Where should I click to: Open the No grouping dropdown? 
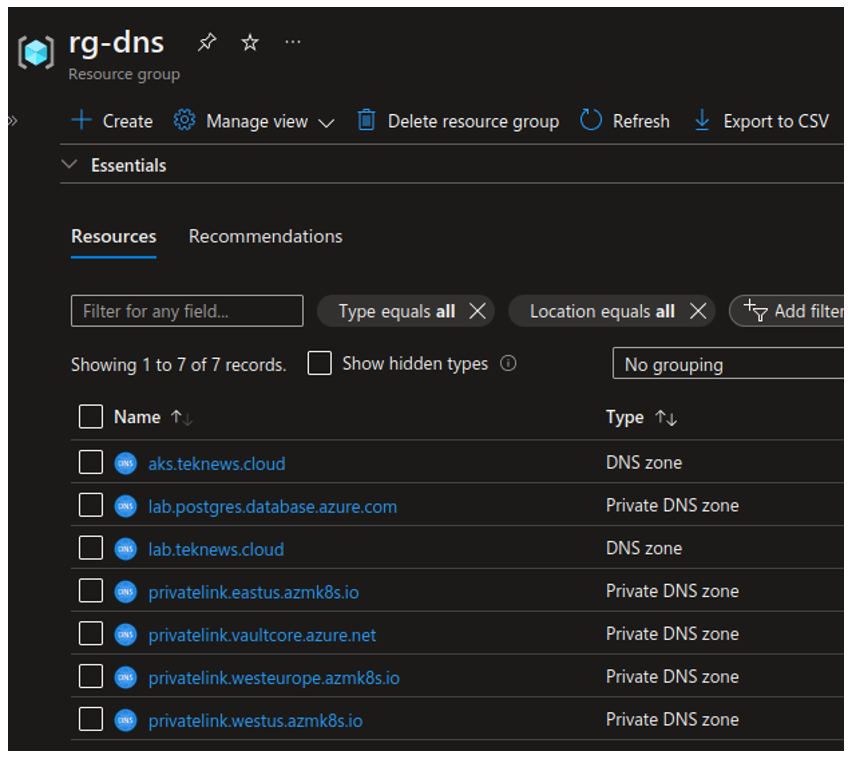point(730,365)
